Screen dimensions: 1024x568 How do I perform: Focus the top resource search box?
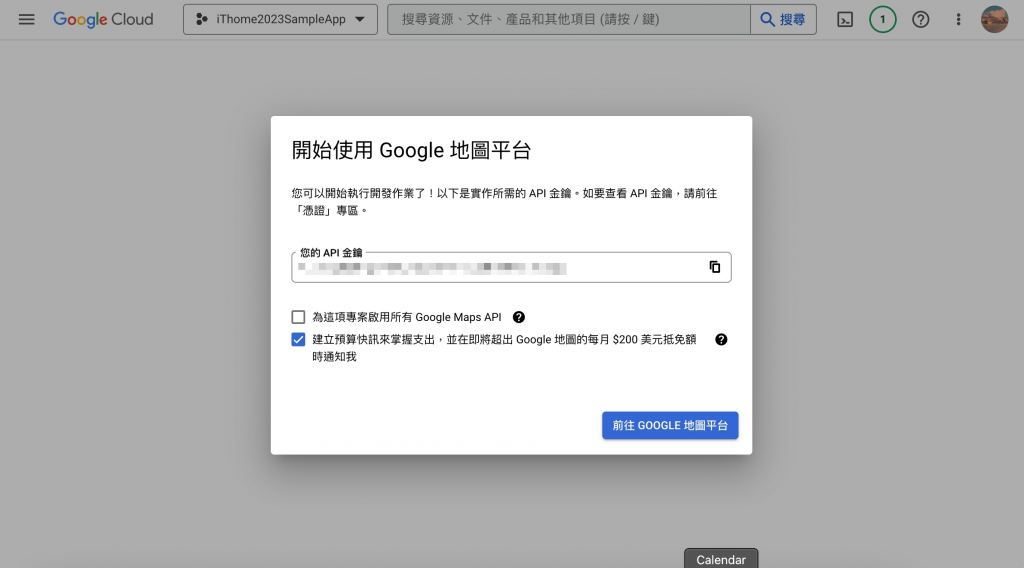568,20
